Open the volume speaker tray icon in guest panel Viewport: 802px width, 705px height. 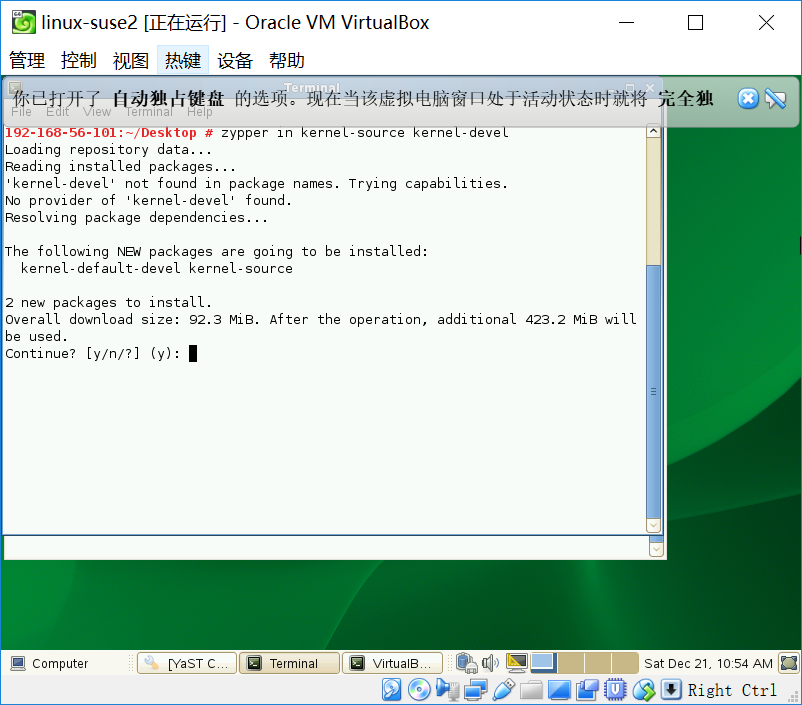490,663
